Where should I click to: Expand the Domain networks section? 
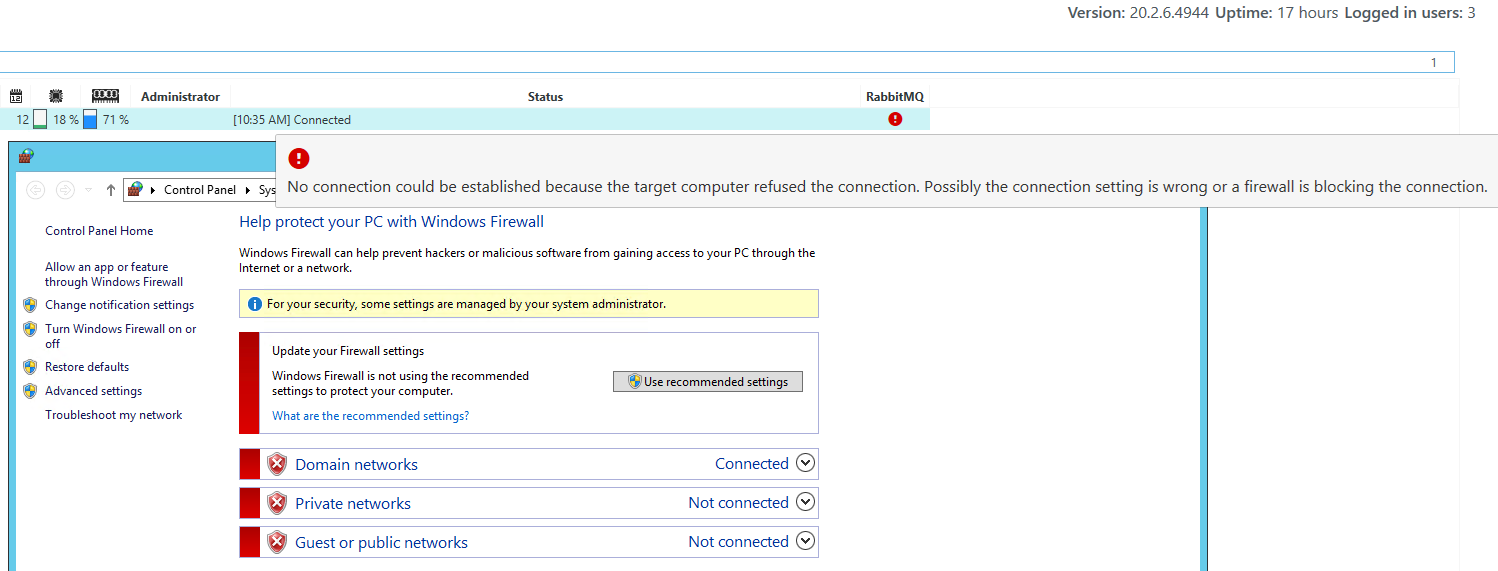[806, 463]
